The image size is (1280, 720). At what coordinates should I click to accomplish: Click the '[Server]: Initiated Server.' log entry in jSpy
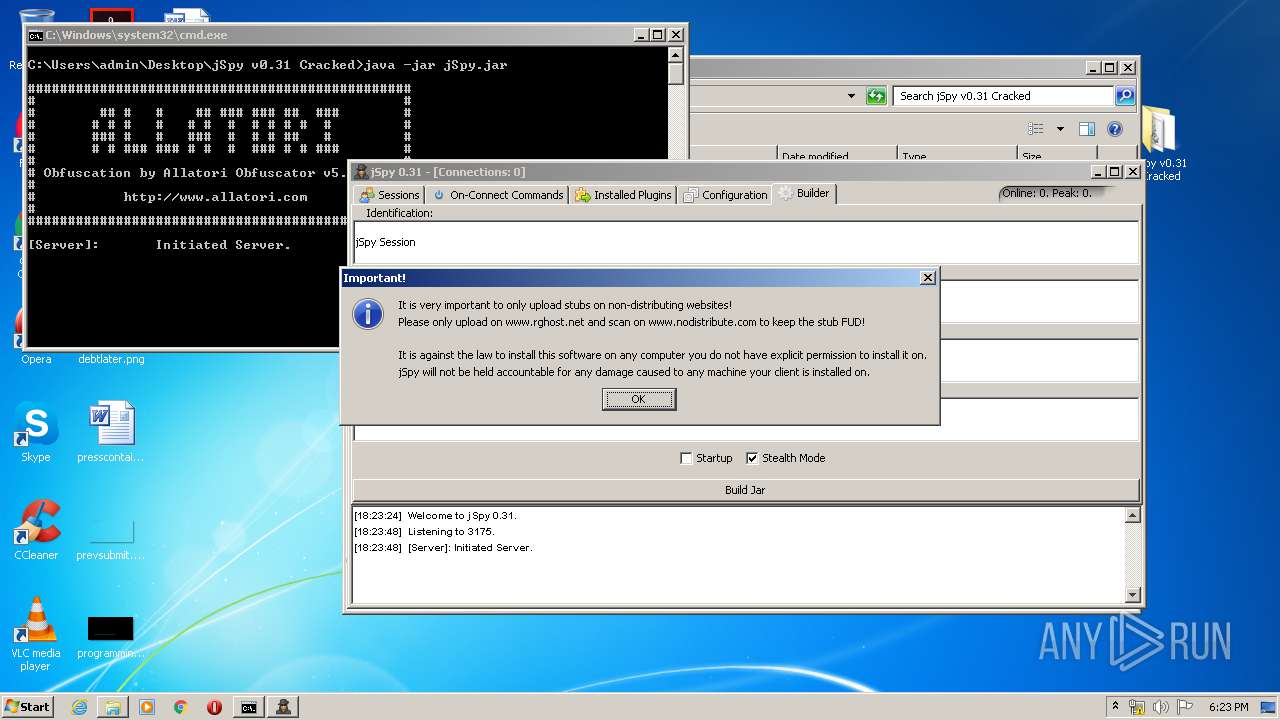470,548
